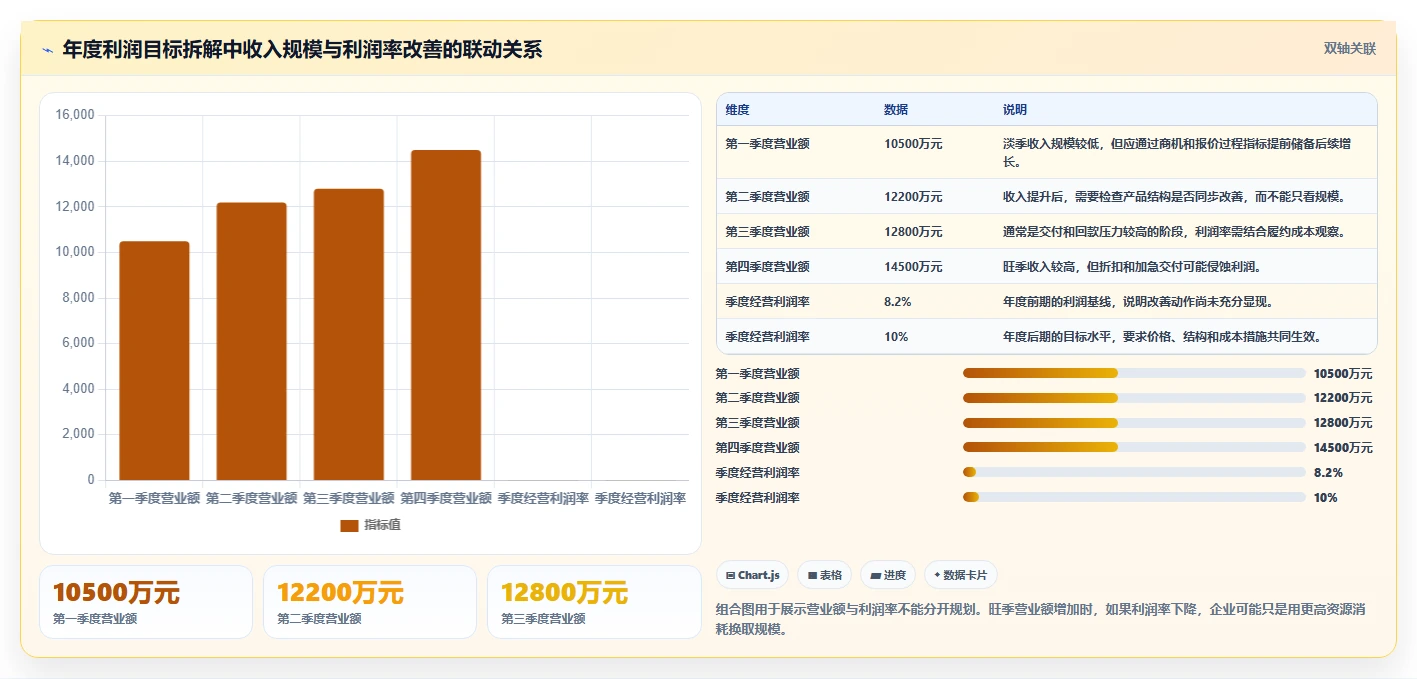The image size is (1417, 679).
Task: Click the lightning icon beside the title
Action: (47, 50)
